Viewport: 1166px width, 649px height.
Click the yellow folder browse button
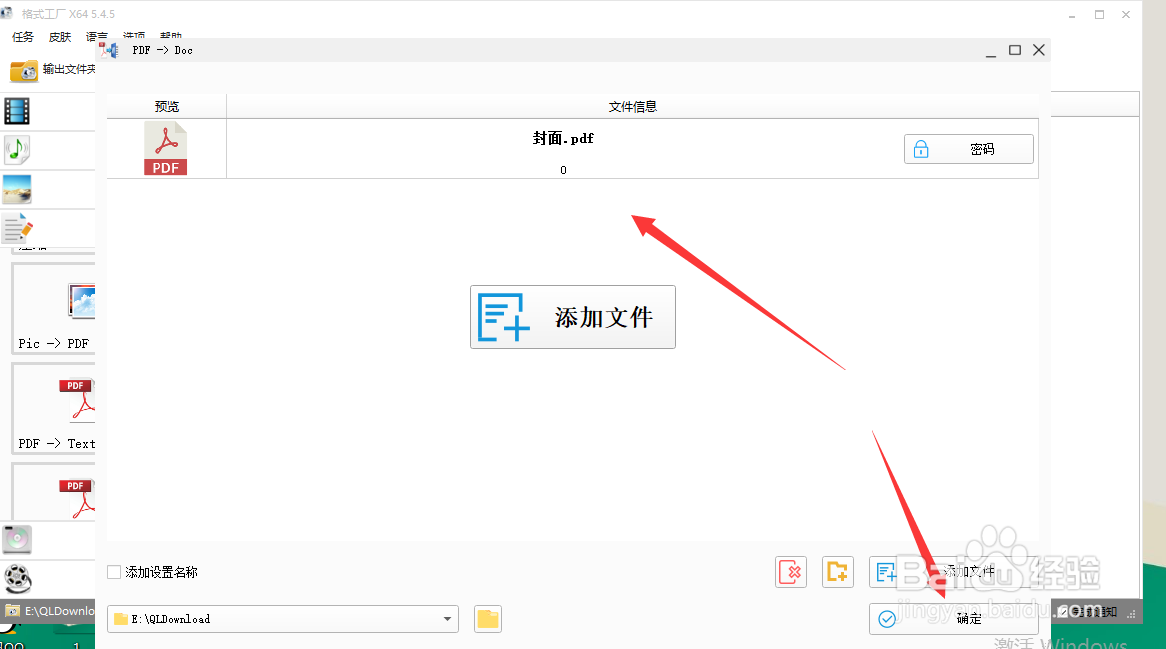(x=487, y=619)
